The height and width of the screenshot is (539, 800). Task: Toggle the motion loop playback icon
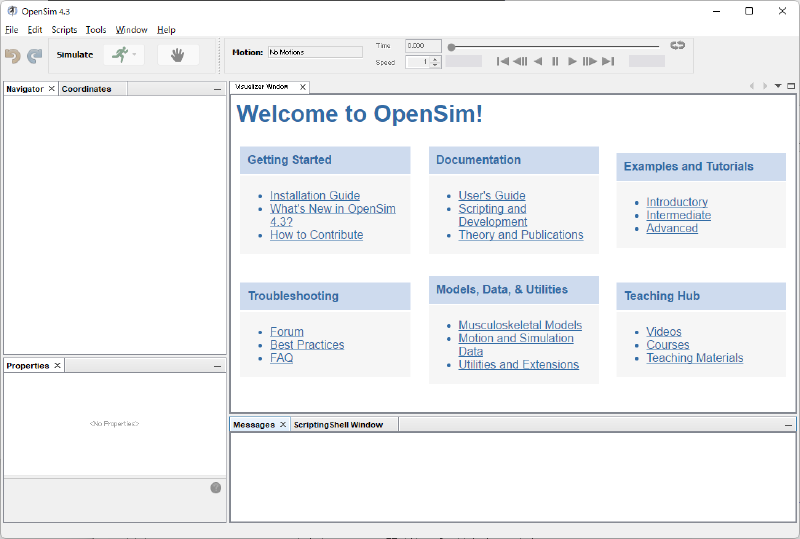677,45
